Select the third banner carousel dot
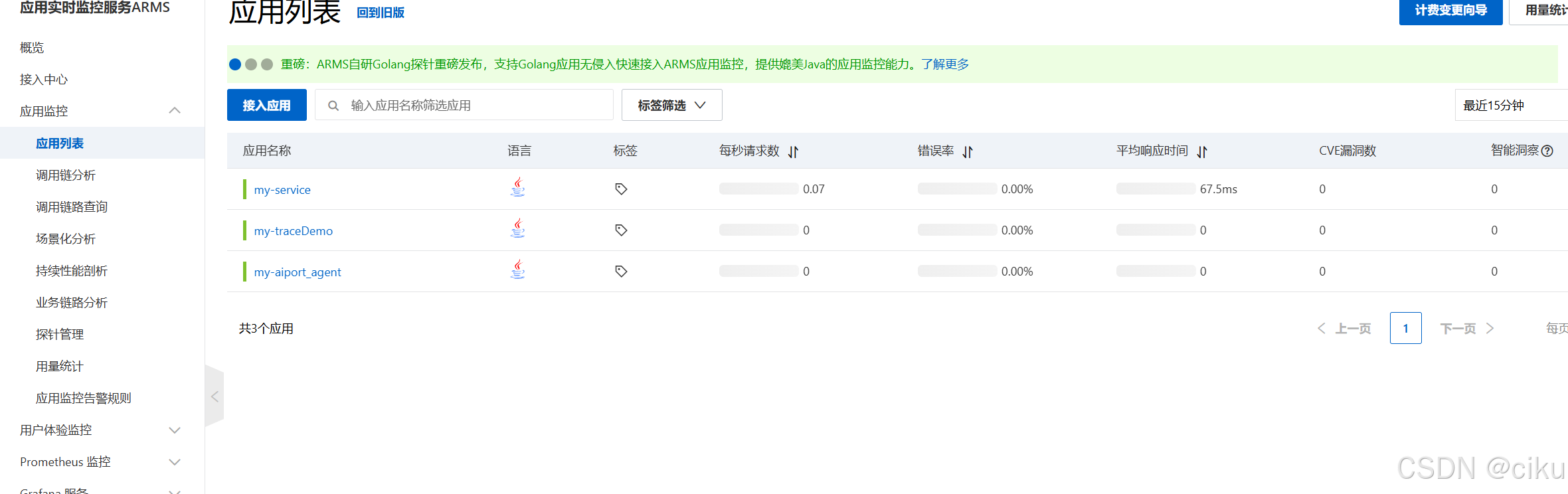 point(267,64)
